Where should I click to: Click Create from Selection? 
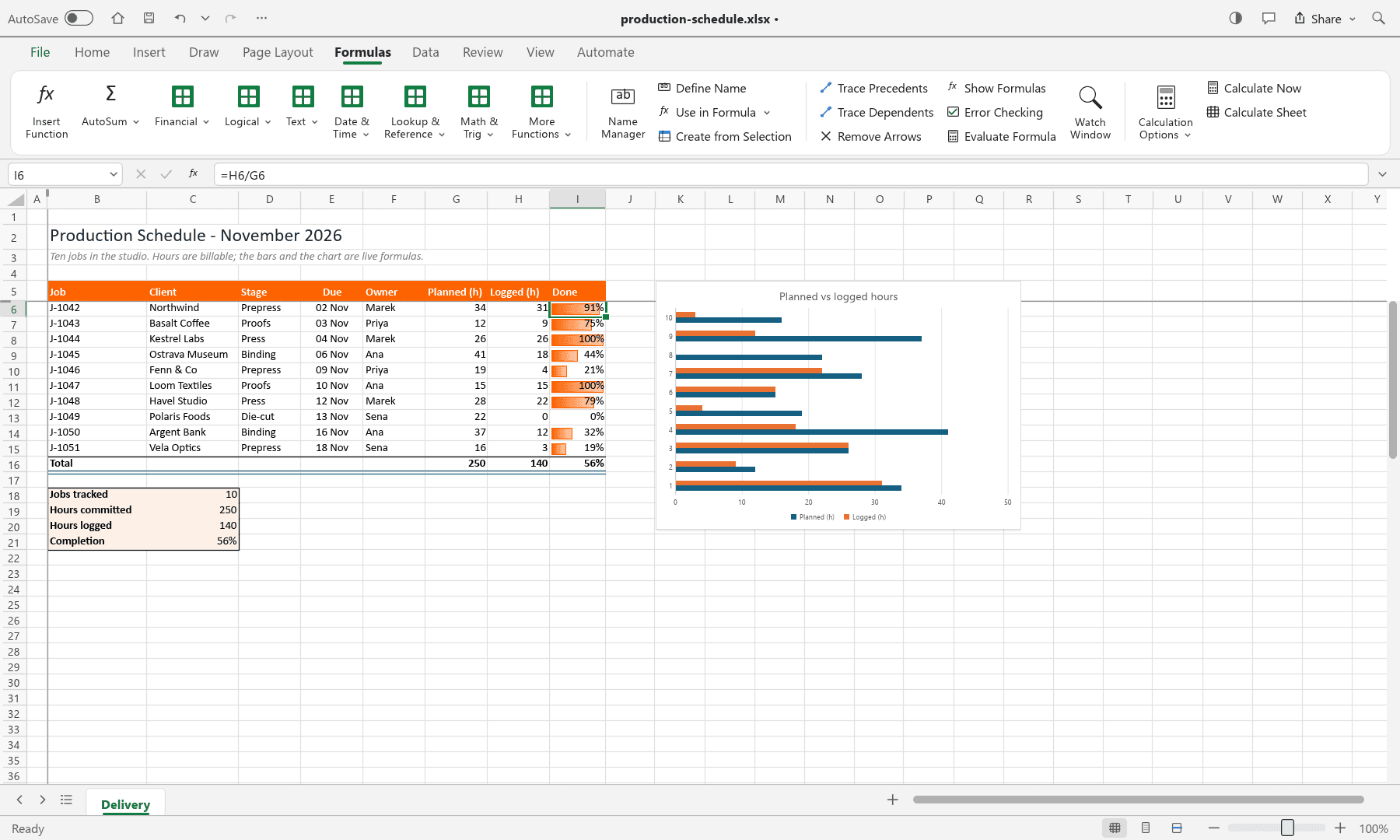(725, 136)
